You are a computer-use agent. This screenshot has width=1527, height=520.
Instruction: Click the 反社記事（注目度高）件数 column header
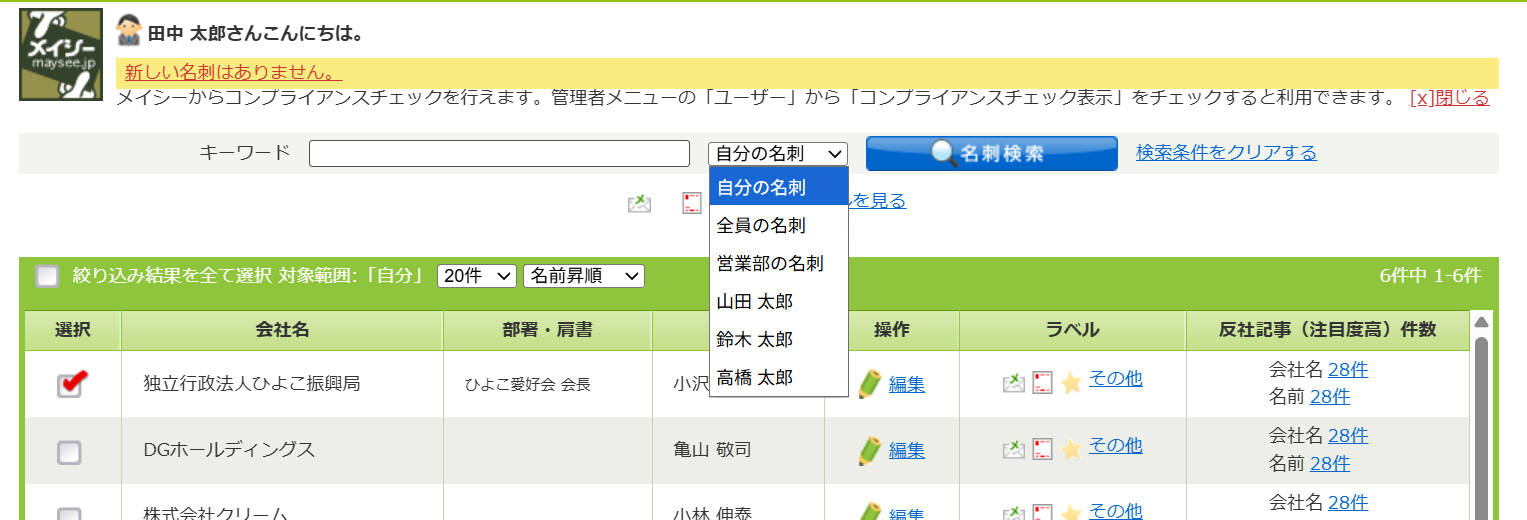click(1328, 330)
